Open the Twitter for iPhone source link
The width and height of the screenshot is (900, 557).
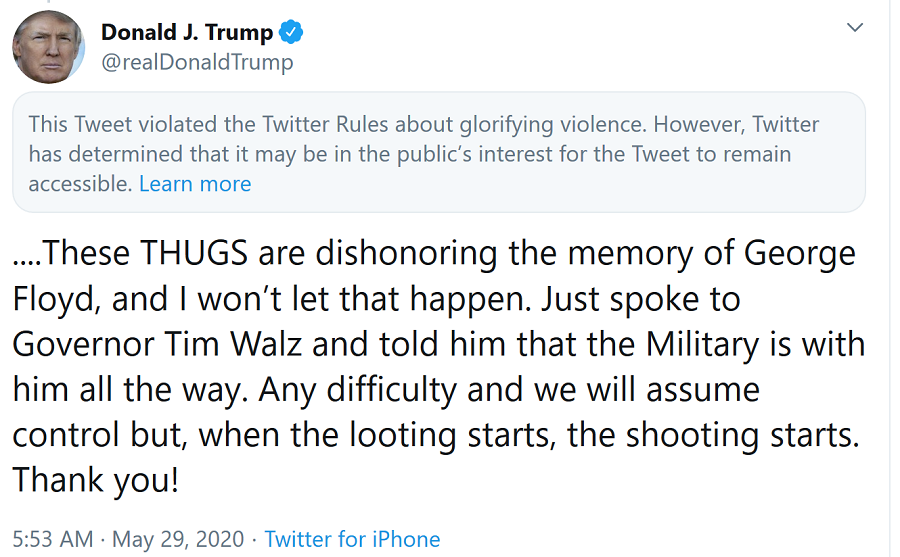[352, 539]
